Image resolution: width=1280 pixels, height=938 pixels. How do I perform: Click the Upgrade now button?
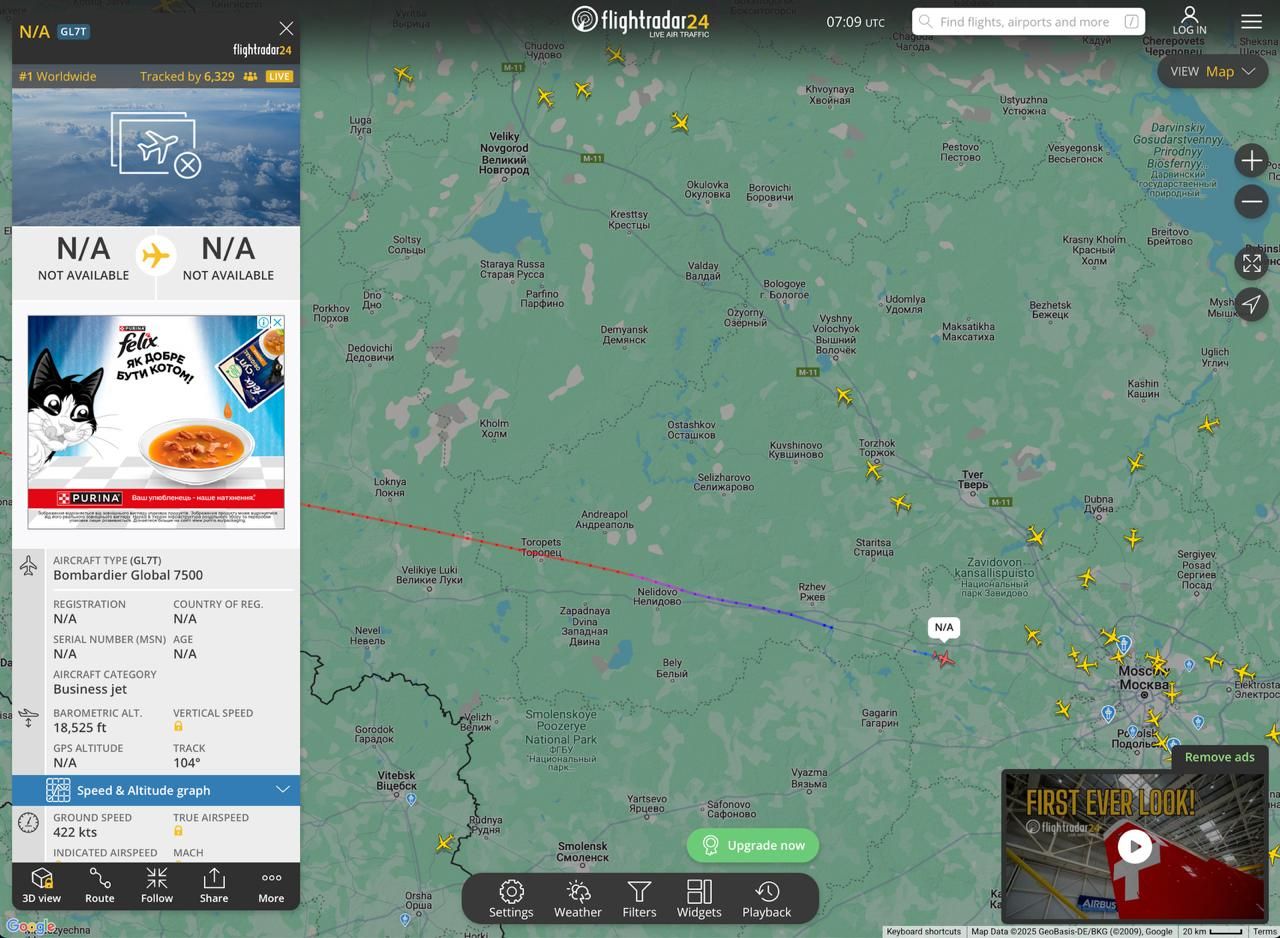(753, 845)
